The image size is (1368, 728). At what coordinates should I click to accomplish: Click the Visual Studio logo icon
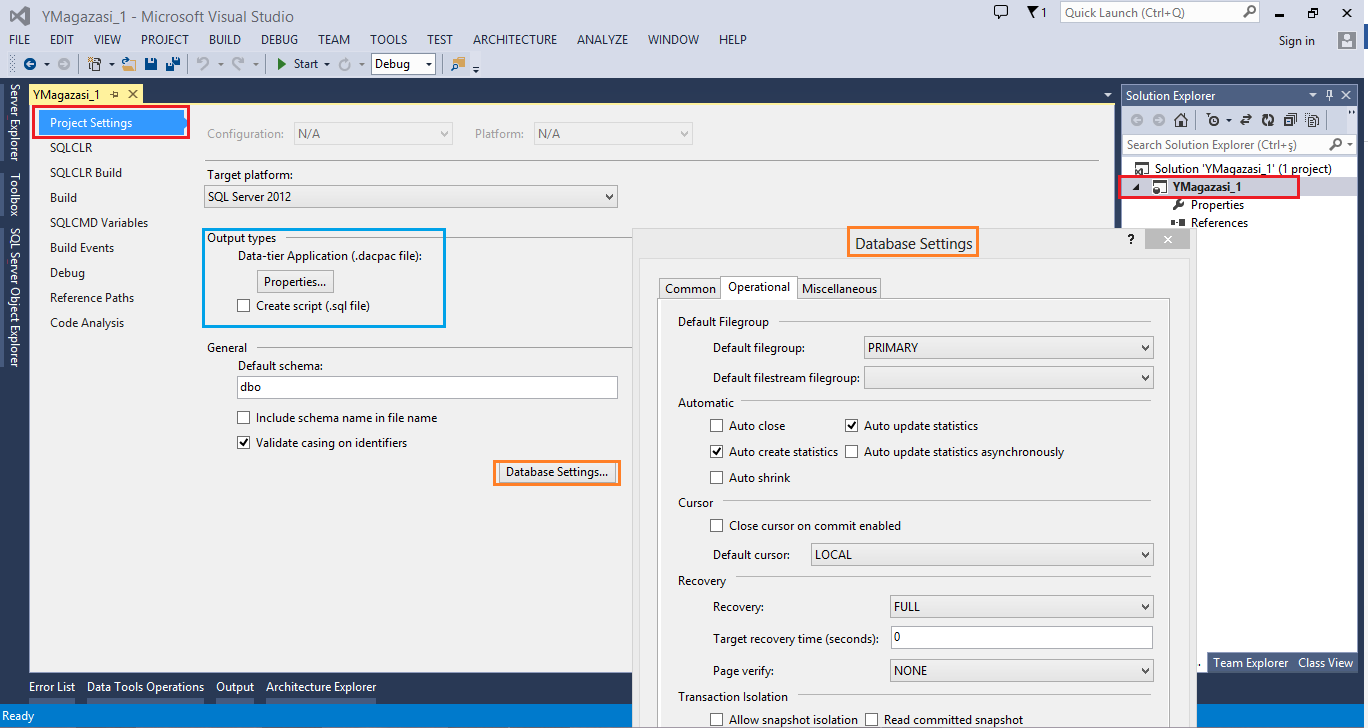20,15
